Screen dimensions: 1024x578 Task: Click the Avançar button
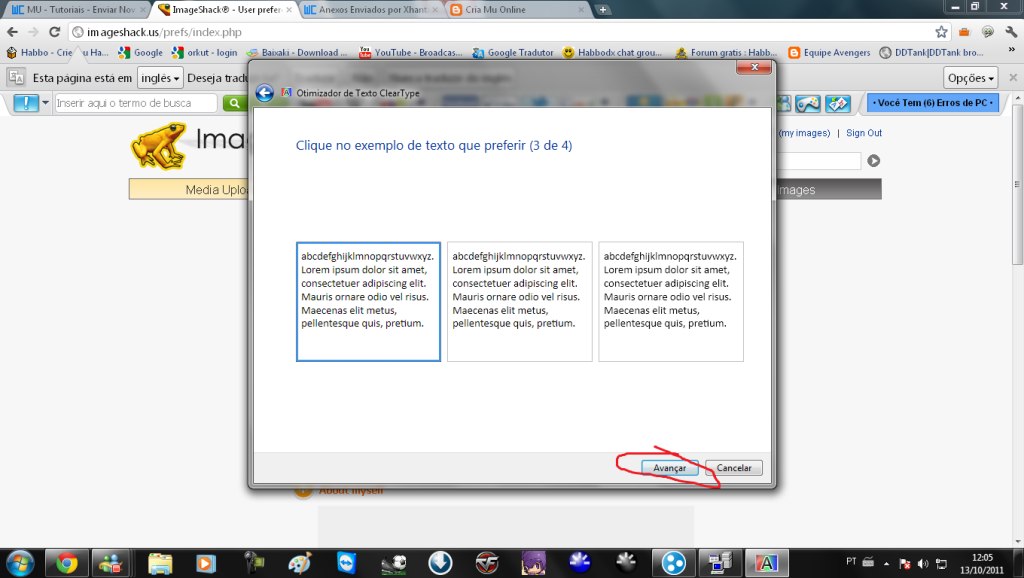(x=669, y=468)
